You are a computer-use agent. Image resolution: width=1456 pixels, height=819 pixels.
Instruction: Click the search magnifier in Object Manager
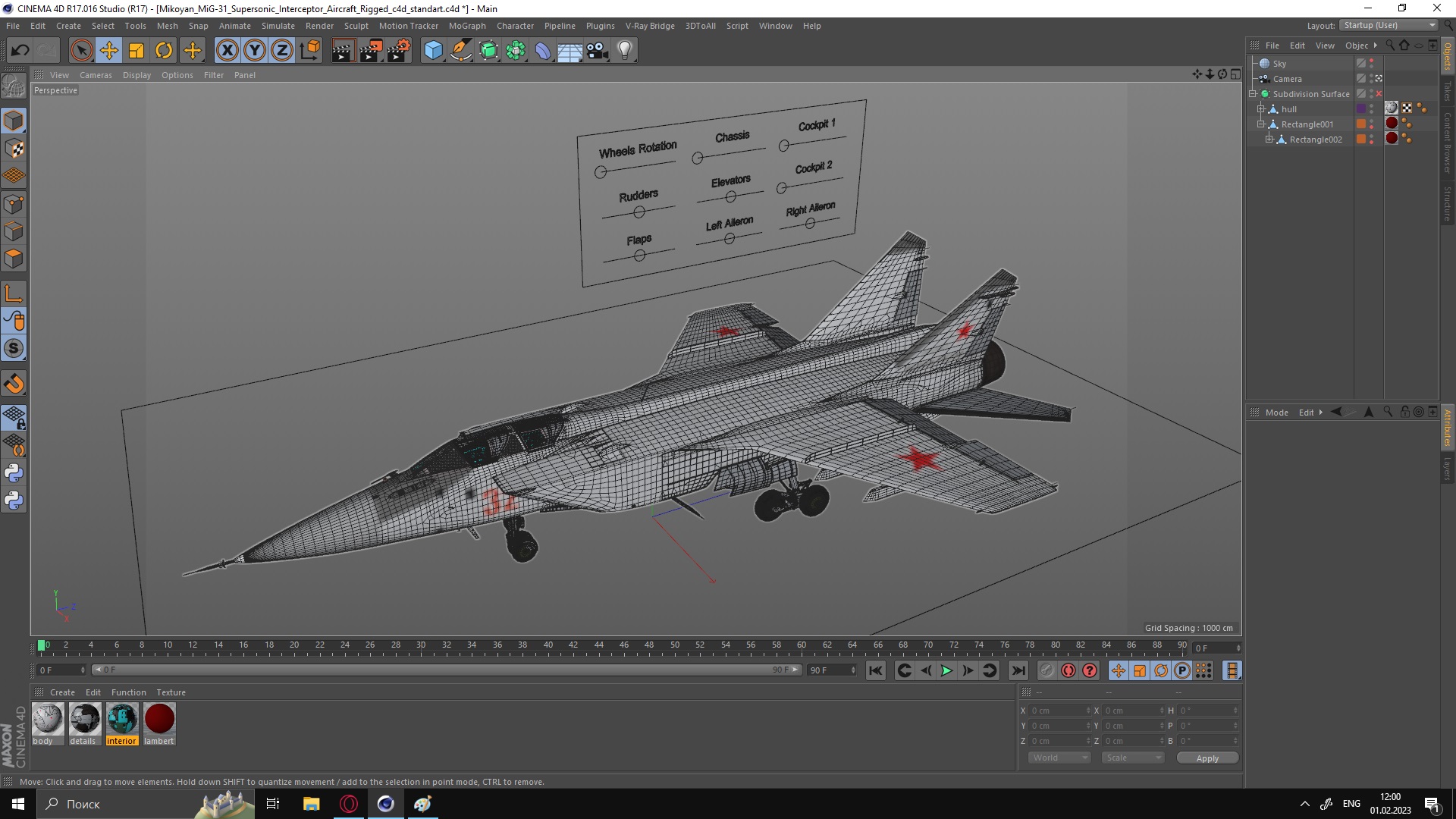(1390, 45)
